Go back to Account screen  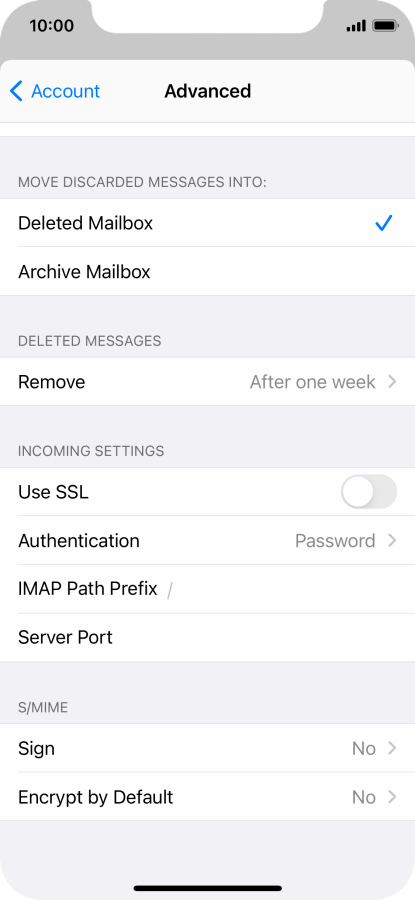(55, 91)
